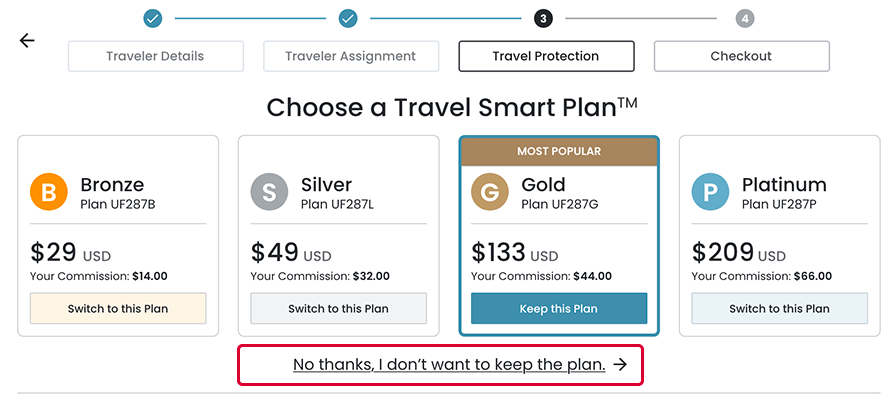This screenshot has height=415, width=889.
Task: Click the second completed step checkmark
Action: [348, 18]
